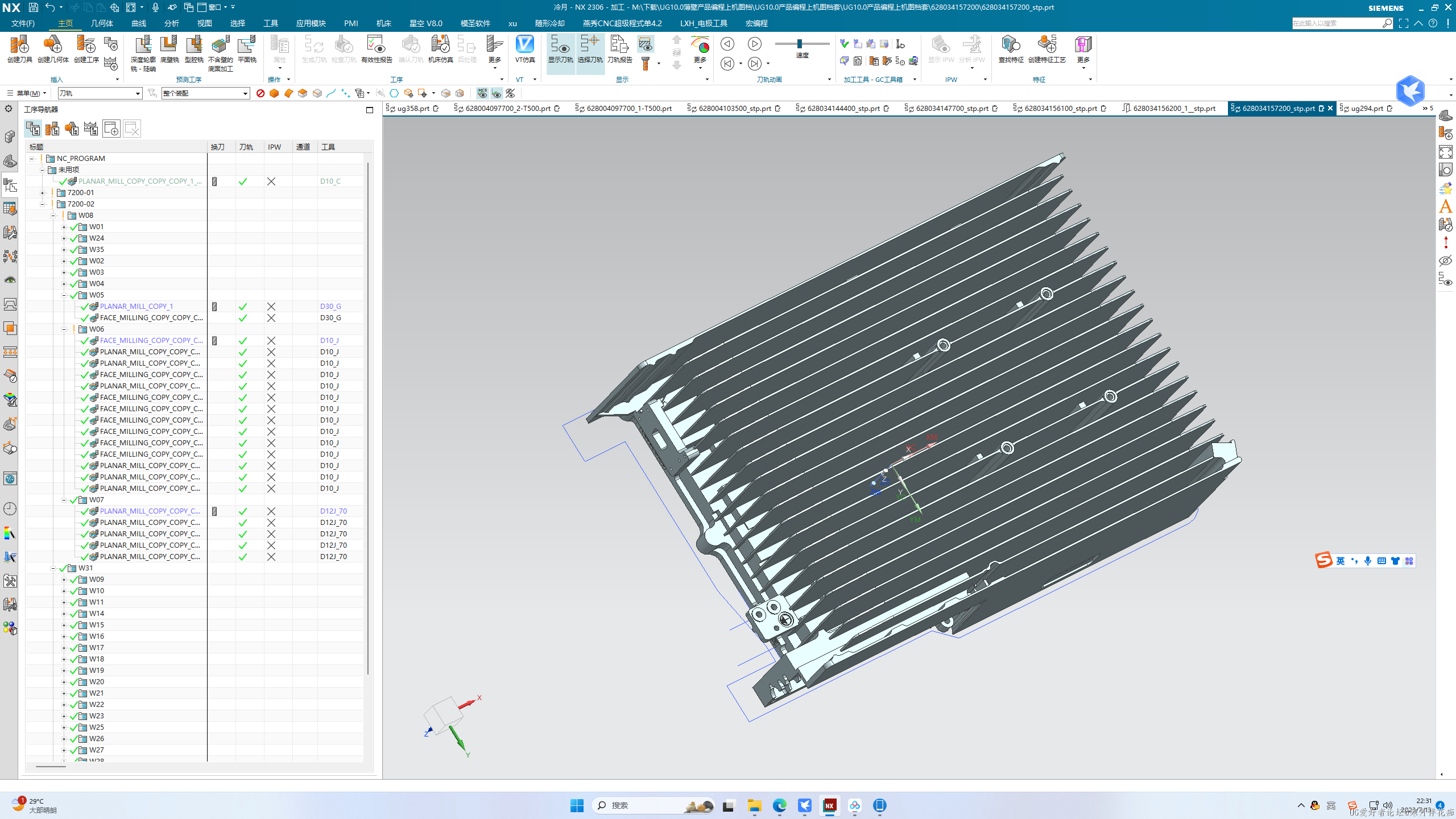The height and width of the screenshot is (819, 1456).
Task: Open the 628034147700_stp.prt document tab
Action: click(x=952, y=108)
